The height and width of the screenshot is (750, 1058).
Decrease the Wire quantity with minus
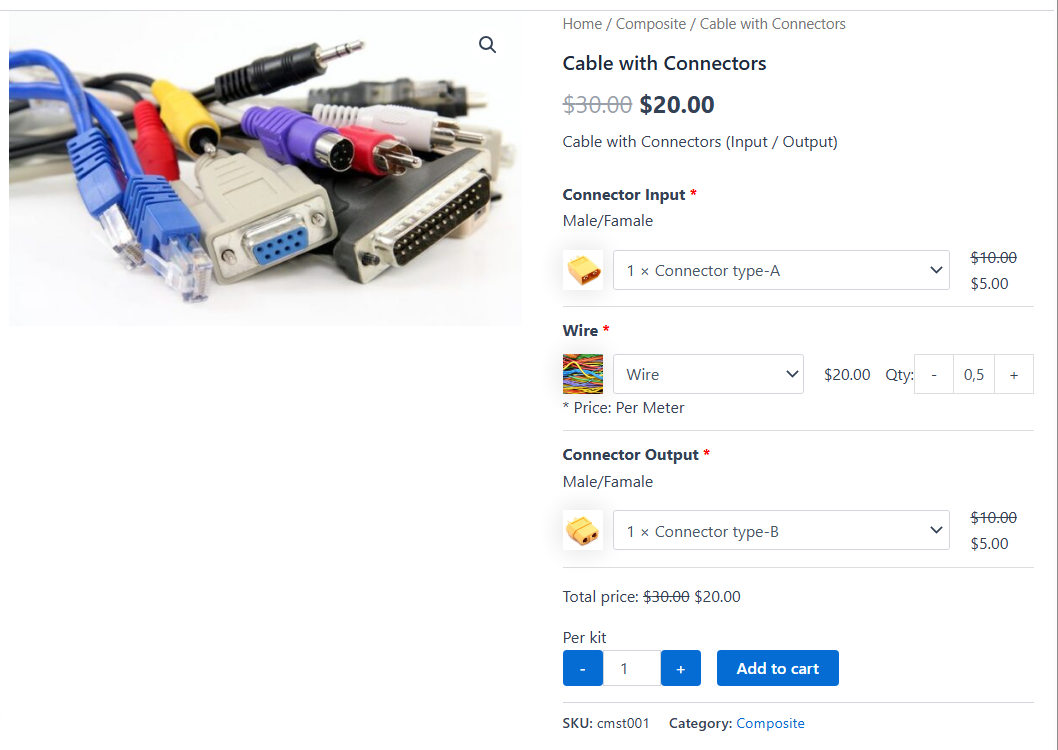coord(934,374)
